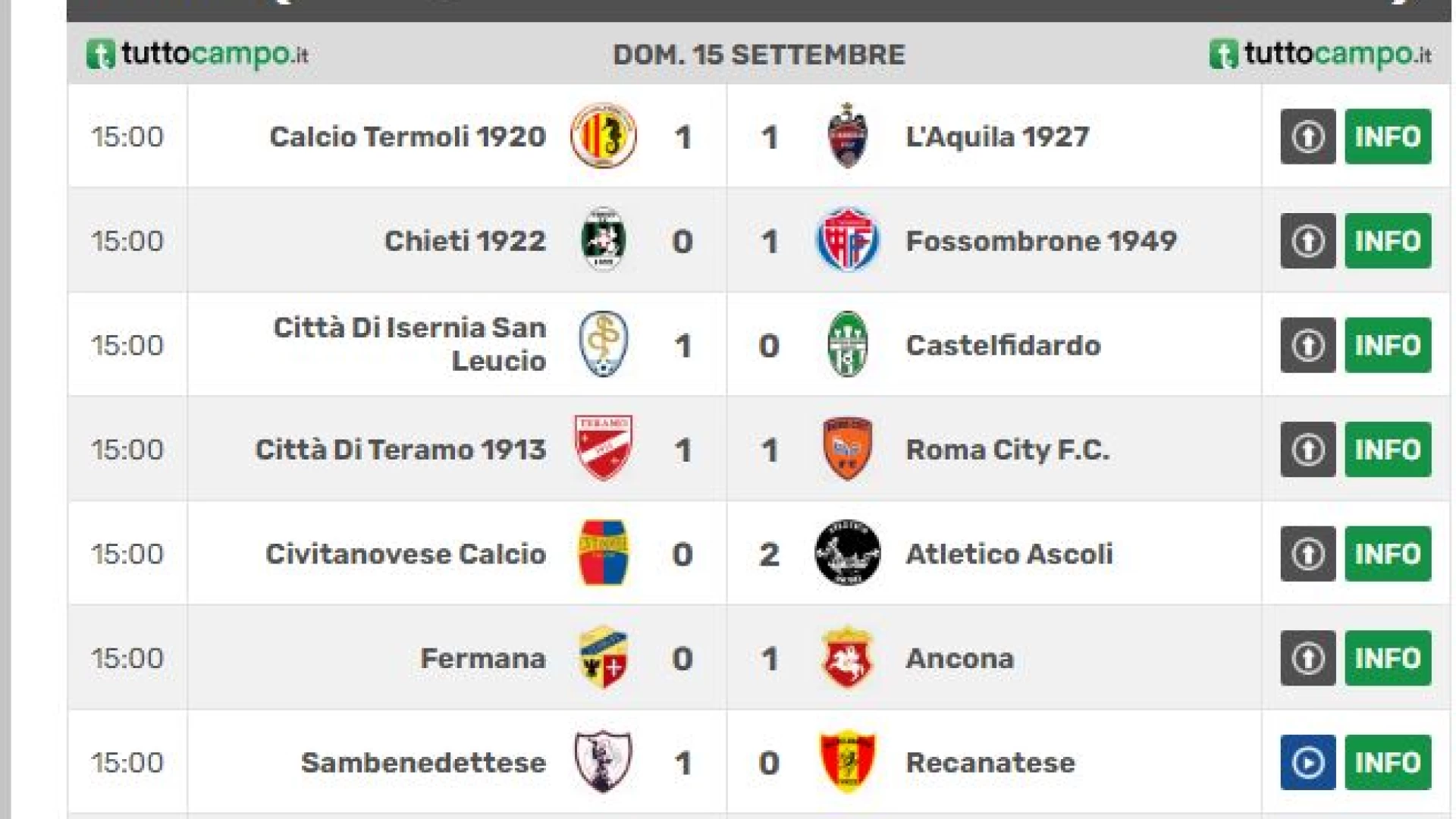Screen dimensions: 1456x819
Task: Click the Ancona red shield crest
Action: coord(847,657)
